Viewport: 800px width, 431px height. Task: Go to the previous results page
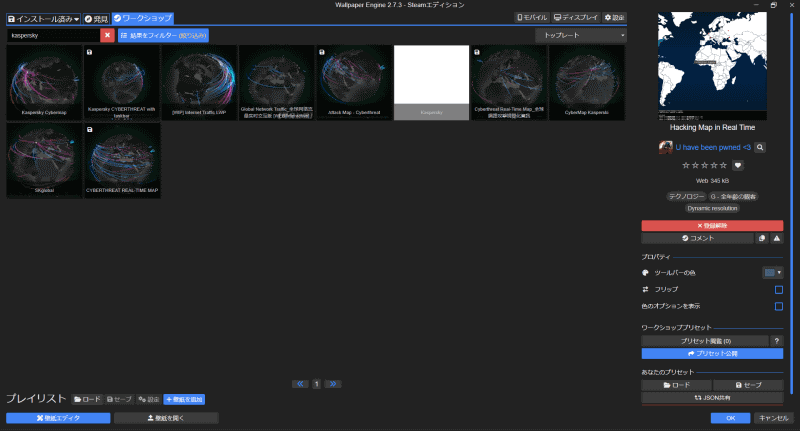pos(300,384)
